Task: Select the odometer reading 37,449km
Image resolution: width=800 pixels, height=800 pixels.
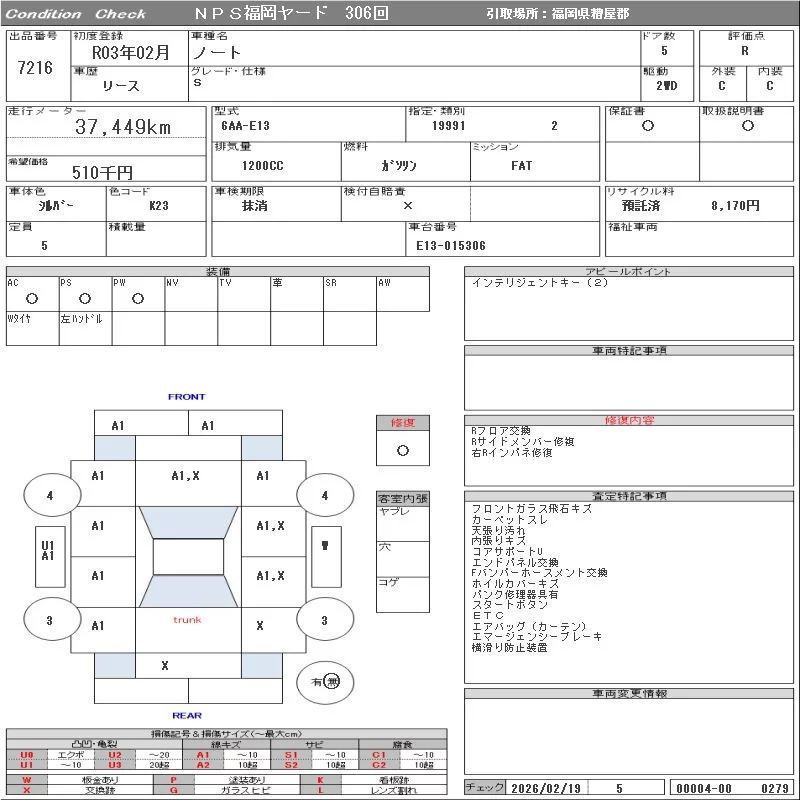Action: (x=122, y=127)
